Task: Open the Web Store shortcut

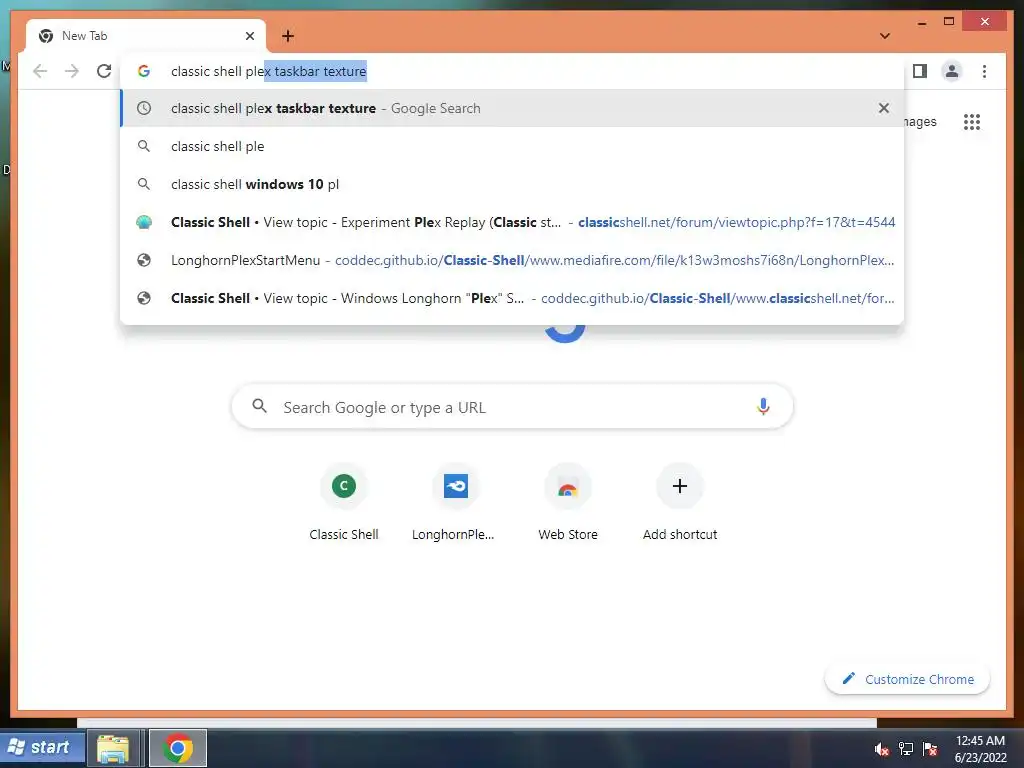Action: [568, 503]
